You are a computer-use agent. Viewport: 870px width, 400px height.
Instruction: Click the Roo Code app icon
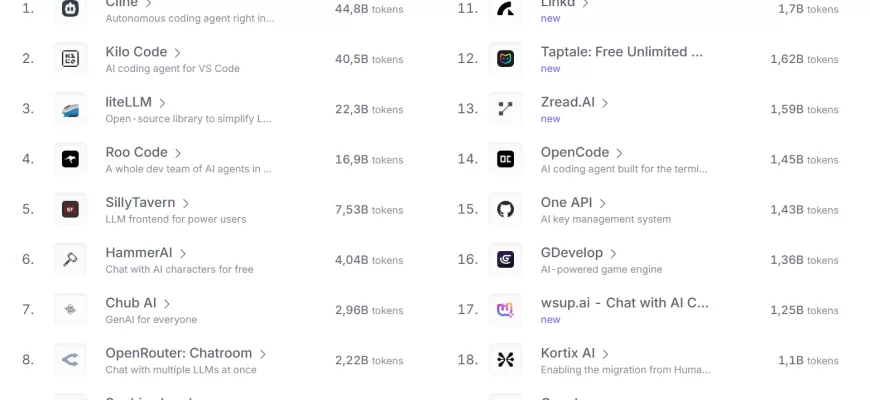click(70, 159)
